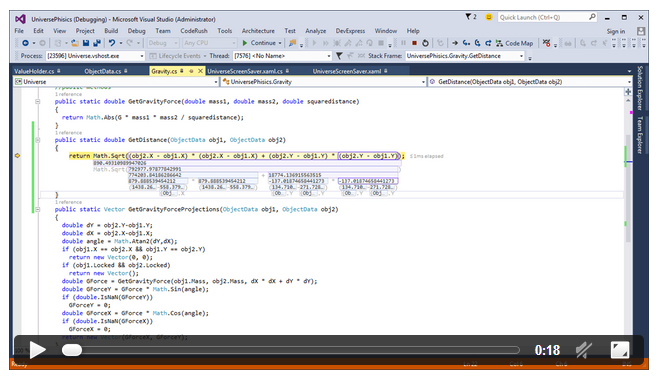Click the Show Next Statement arrow icon

point(455,43)
